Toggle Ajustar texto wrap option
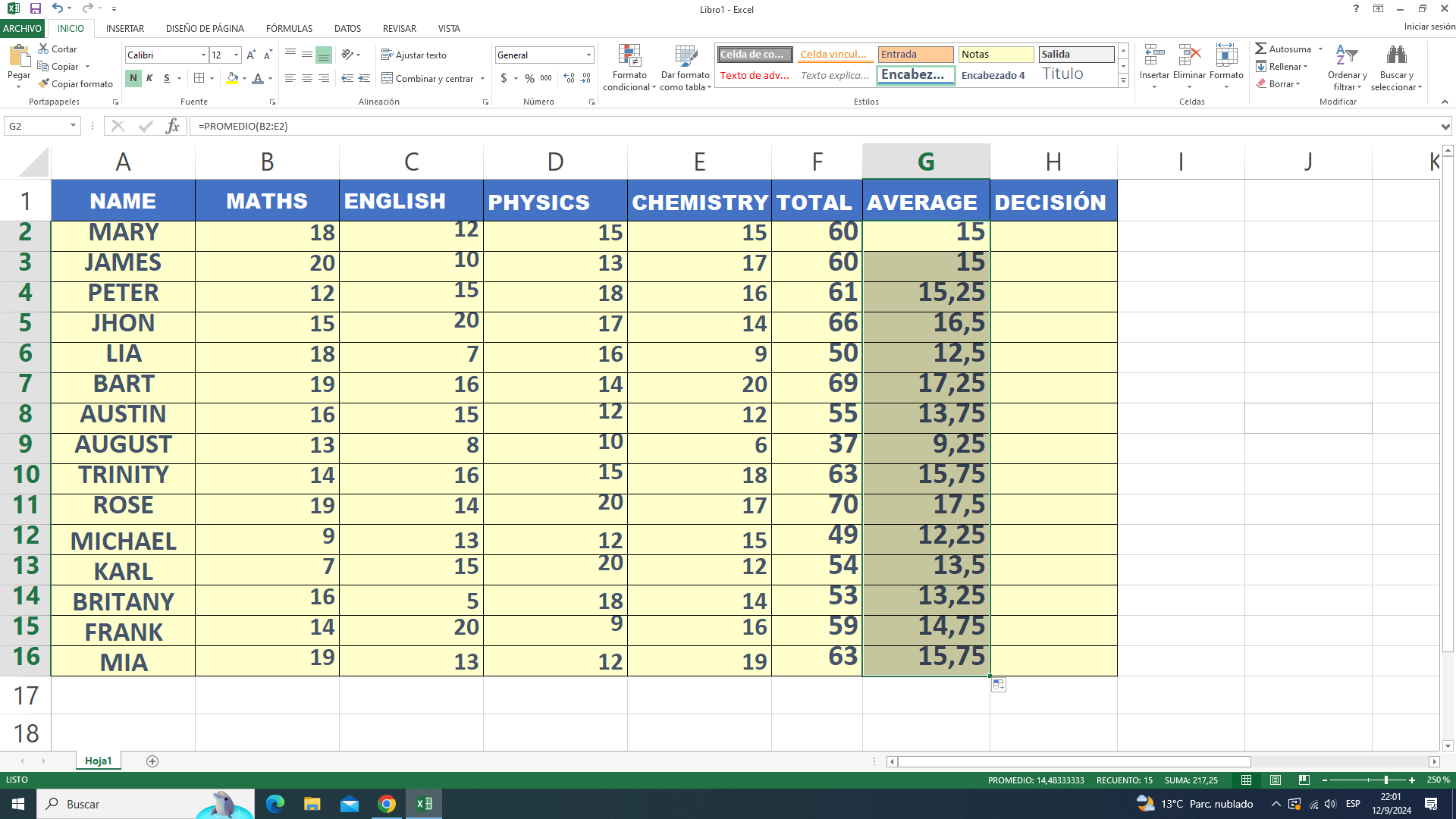This screenshot has width=1456, height=819. tap(414, 55)
